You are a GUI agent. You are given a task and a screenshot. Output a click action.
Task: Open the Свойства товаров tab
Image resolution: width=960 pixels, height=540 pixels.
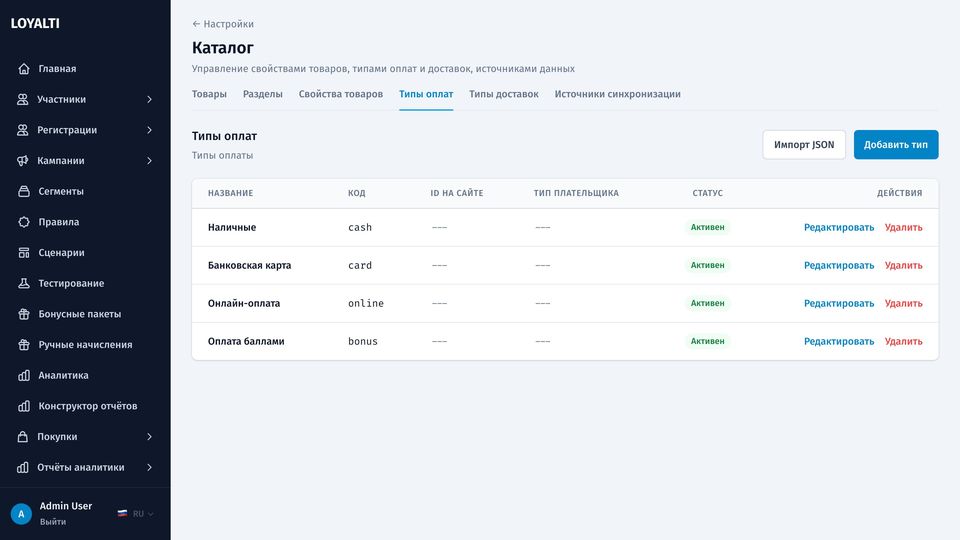(340, 94)
